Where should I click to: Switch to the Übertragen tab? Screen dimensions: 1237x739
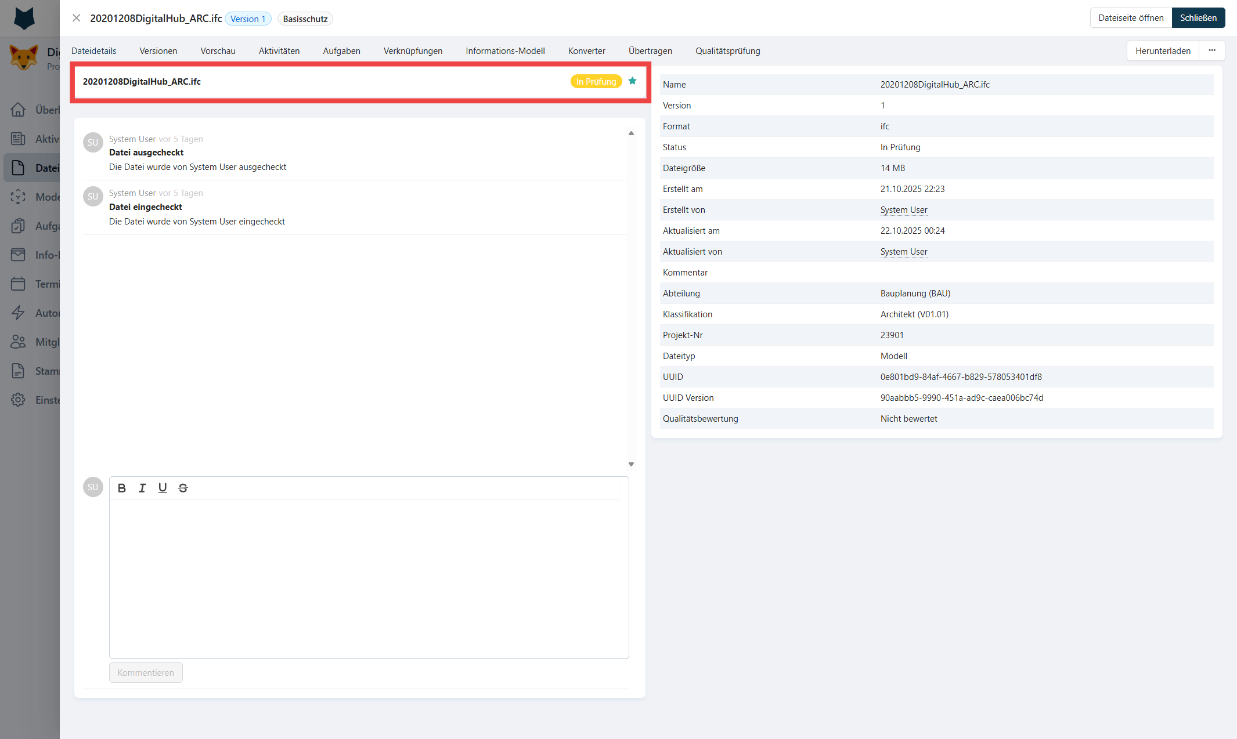[x=650, y=51]
